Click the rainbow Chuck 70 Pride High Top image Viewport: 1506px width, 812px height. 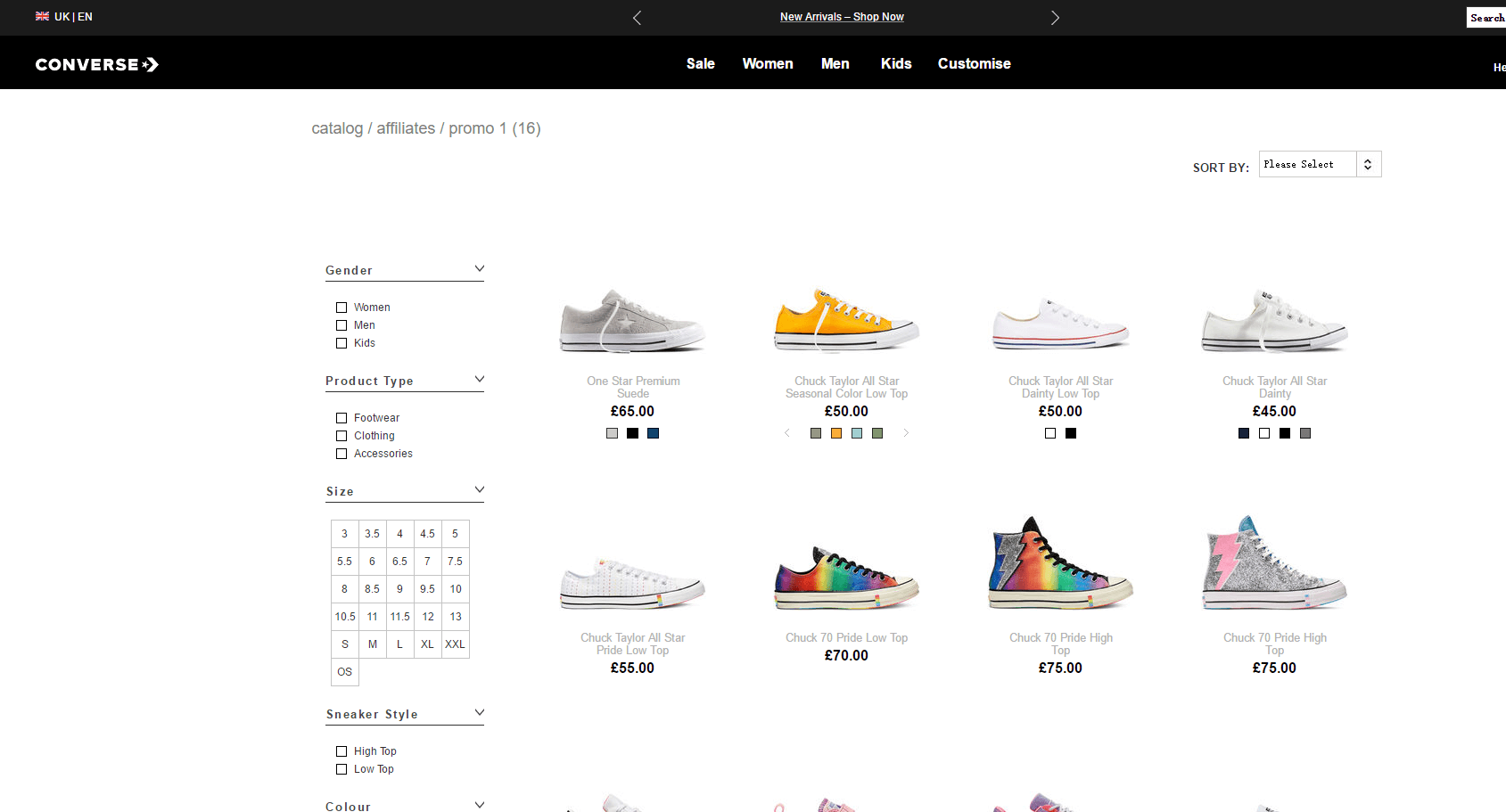[1061, 562]
